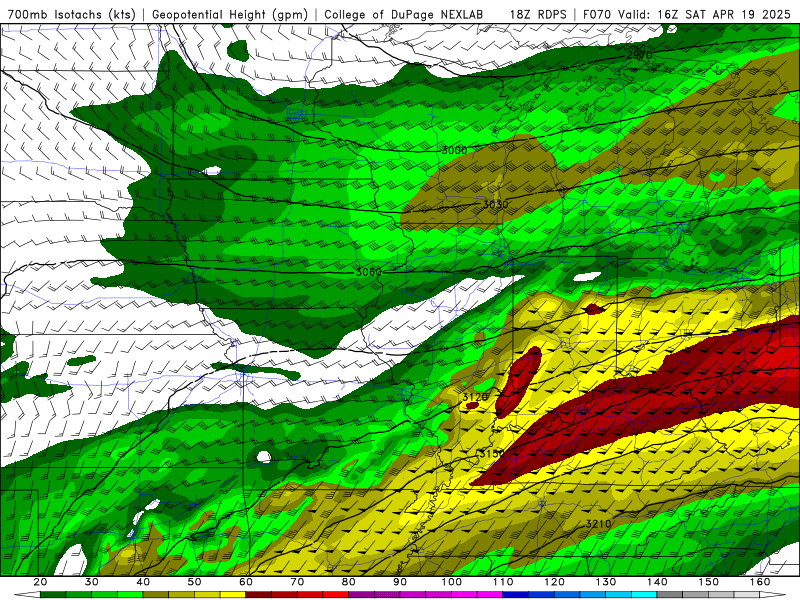Click the 3120 height contour label

475,397
